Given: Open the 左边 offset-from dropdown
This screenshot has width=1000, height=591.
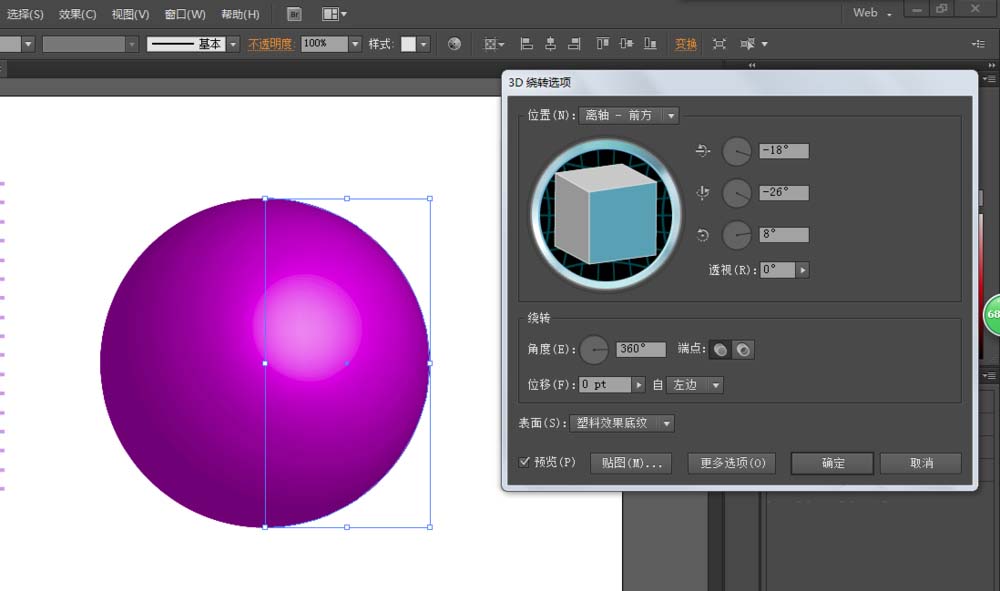Looking at the screenshot, I should click(714, 385).
